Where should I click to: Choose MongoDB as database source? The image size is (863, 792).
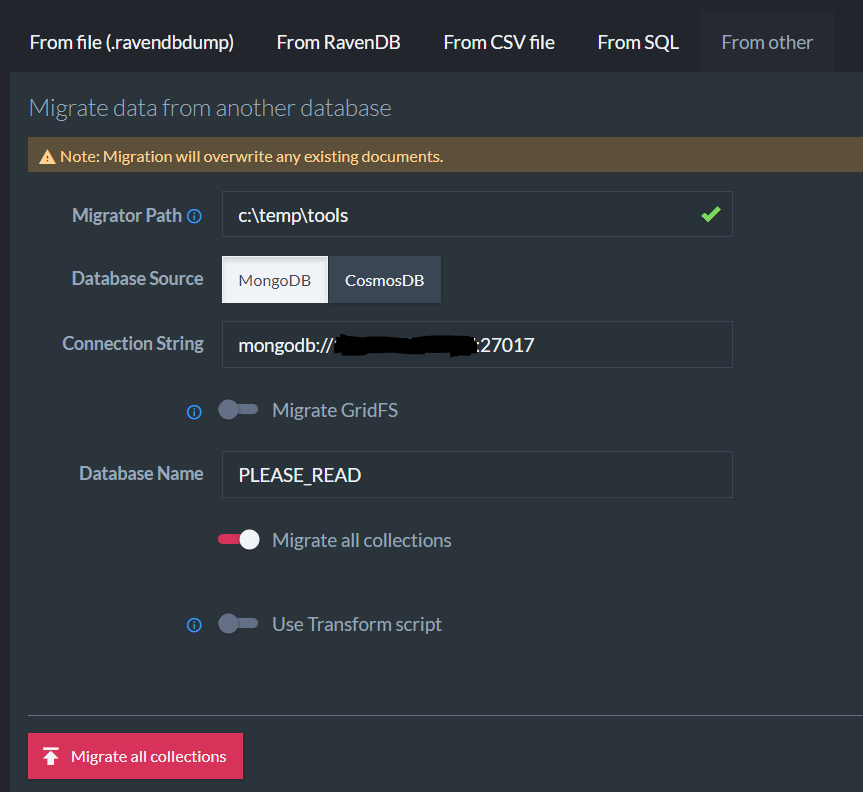click(275, 280)
